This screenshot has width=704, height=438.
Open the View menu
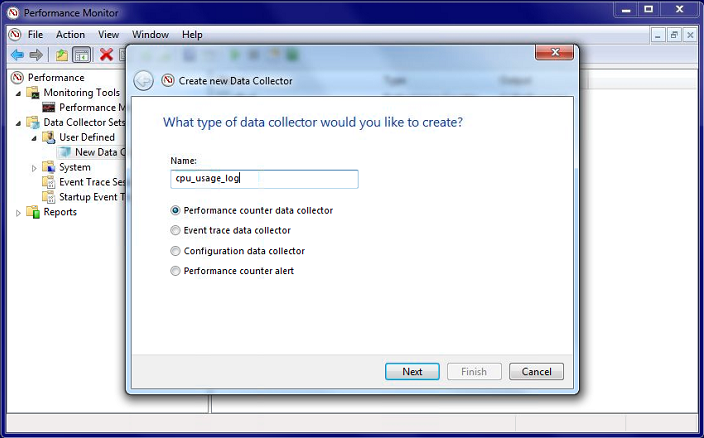point(109,35)
